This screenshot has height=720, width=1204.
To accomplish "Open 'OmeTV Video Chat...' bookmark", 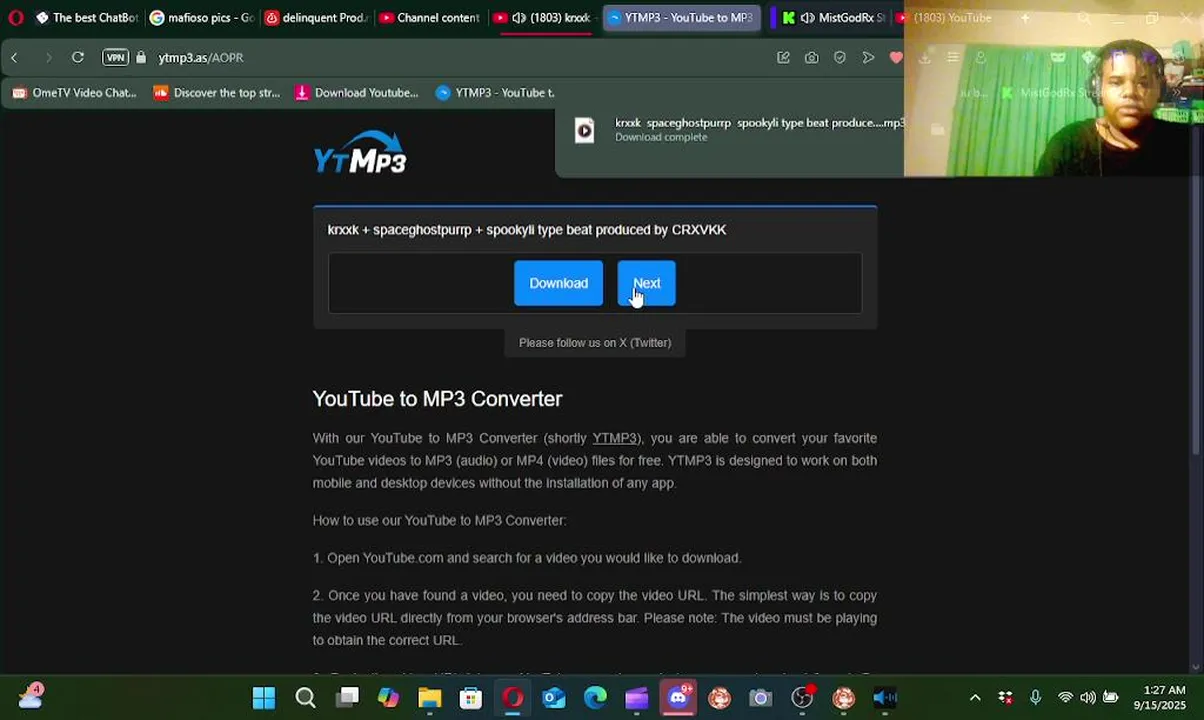I will [74, 93].
